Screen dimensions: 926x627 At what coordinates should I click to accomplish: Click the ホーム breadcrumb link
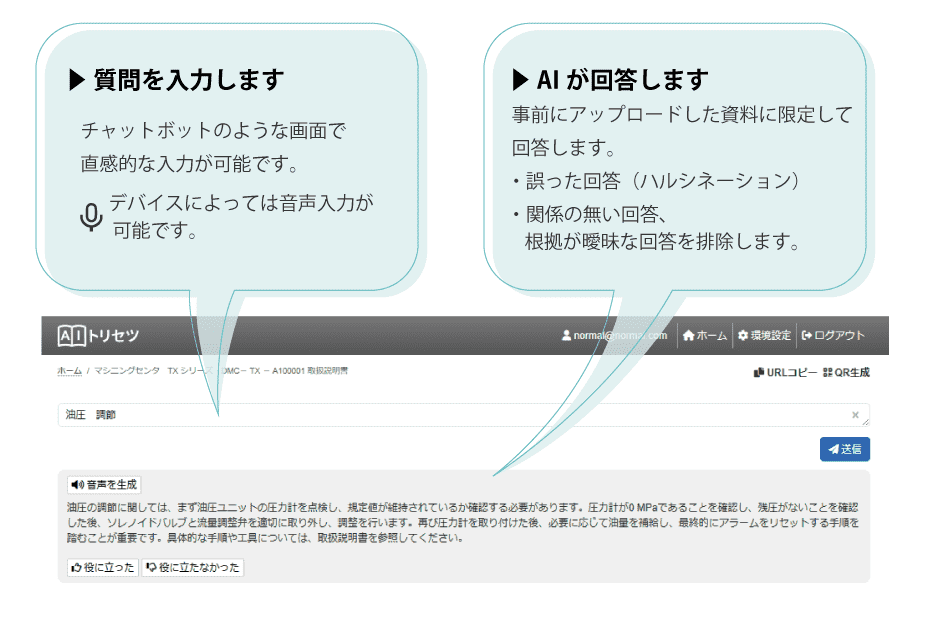pyautogui.click(x=69, y=371)
